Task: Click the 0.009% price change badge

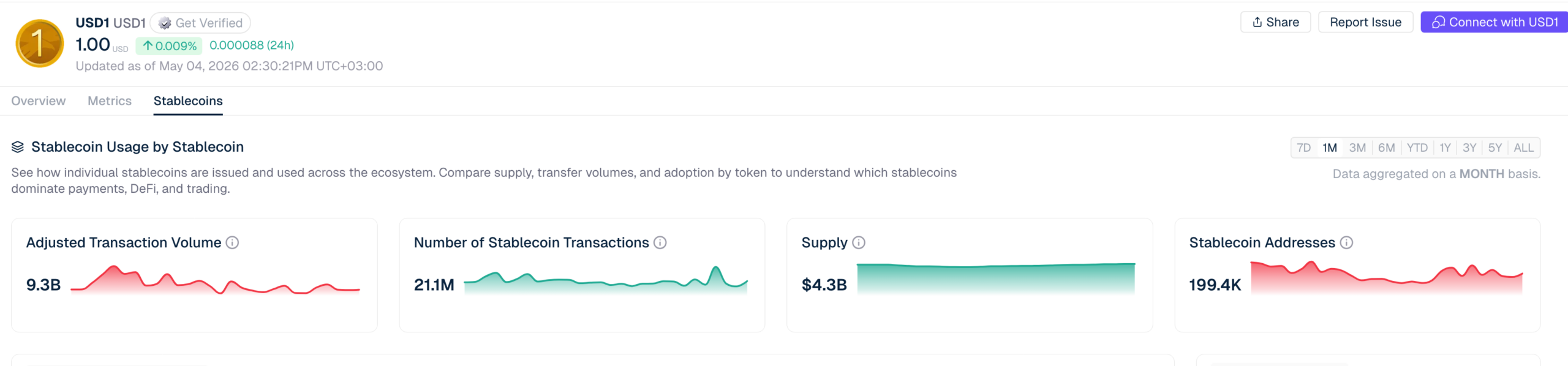Action: point(169,46)
